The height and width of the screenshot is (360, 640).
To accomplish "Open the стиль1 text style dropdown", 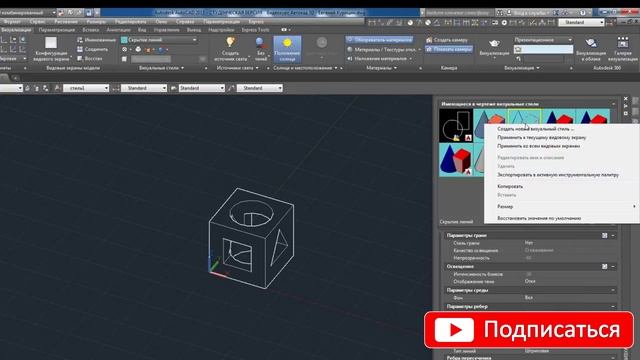I will [86, 88].
